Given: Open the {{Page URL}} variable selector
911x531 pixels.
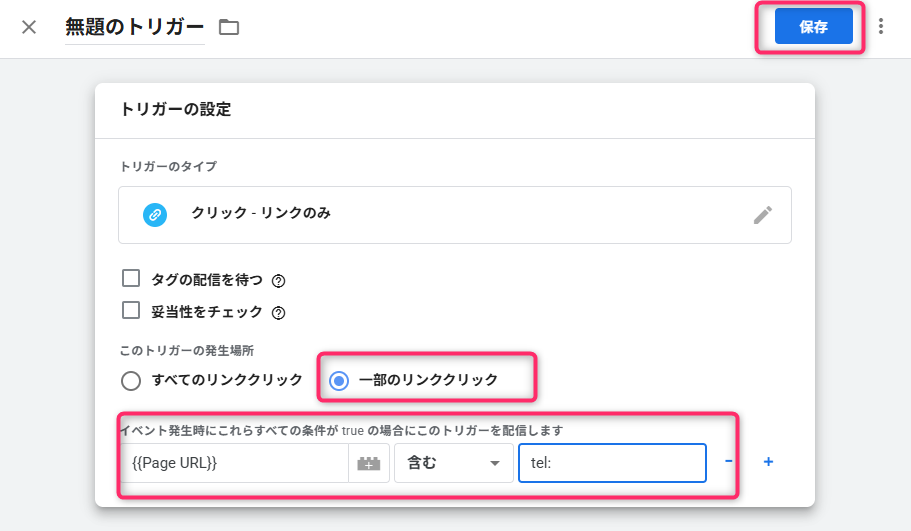Looking at the screenshot, I should point(235,463).
